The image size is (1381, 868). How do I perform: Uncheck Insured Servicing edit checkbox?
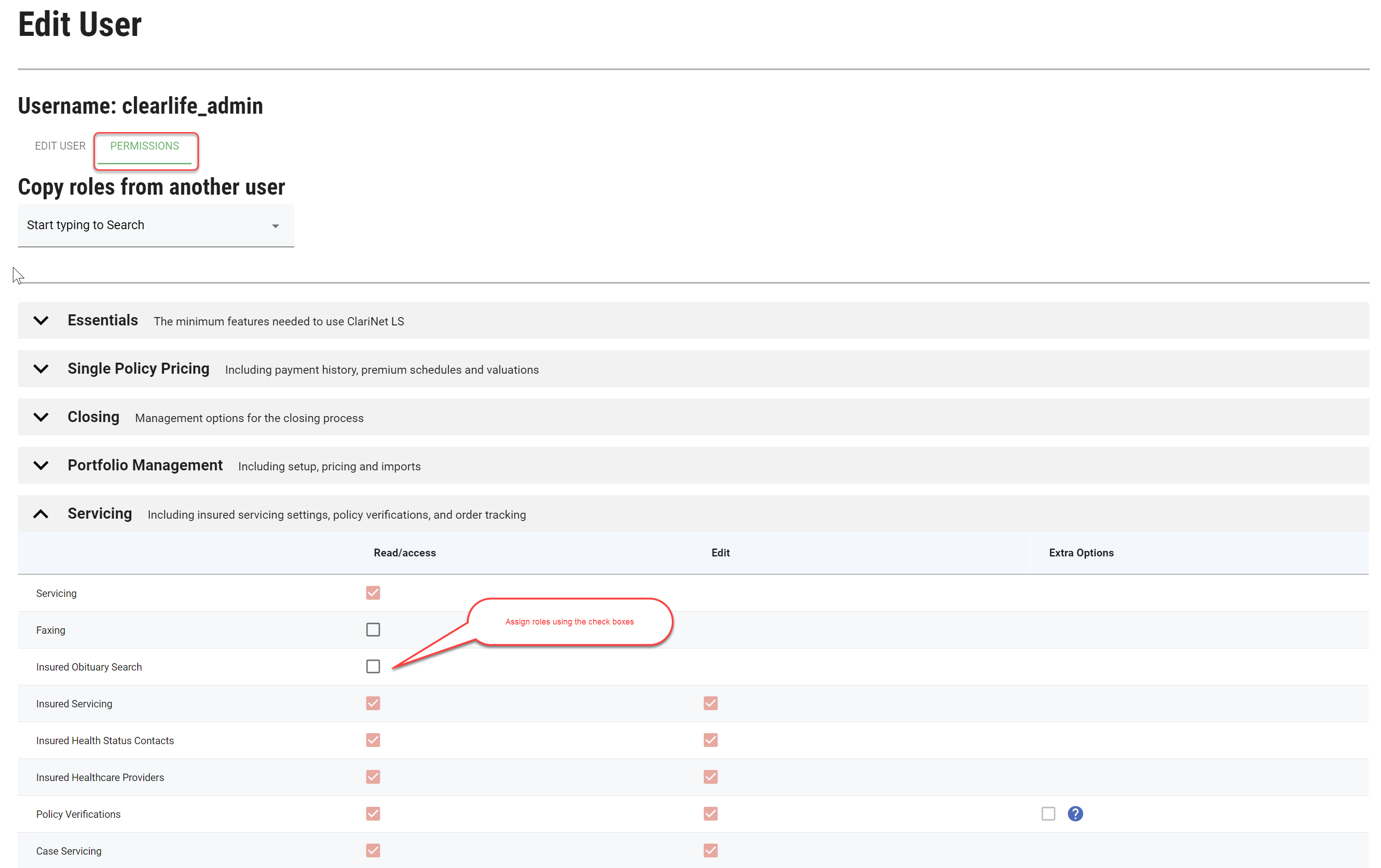click(710, 703)
